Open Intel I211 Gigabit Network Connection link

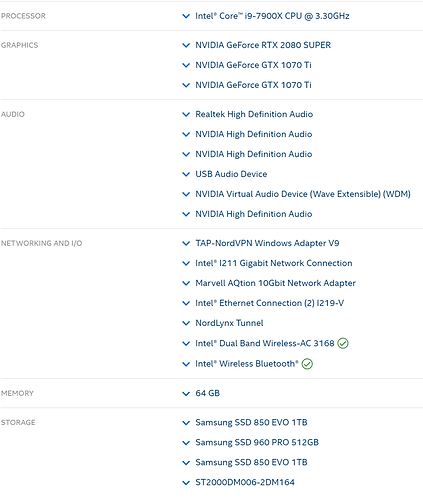[274, 263]
